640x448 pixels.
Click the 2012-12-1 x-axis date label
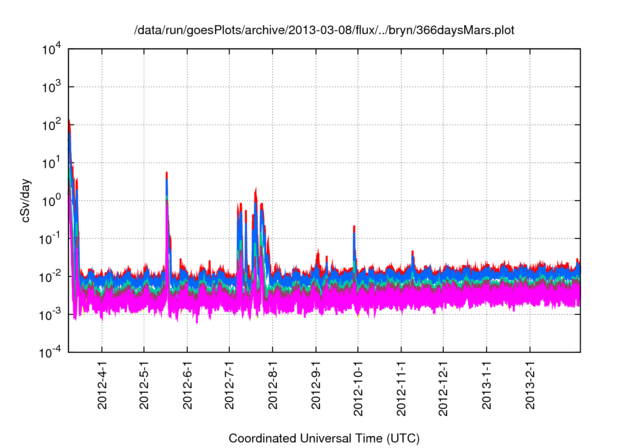[x=443, y=389]
